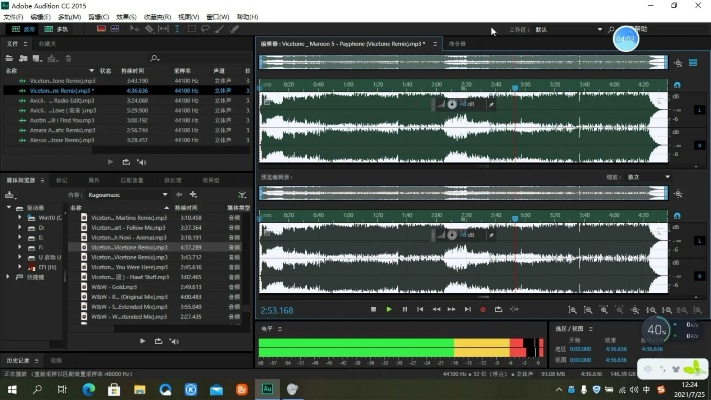
Task: Show the spectral pitch display
Action: point(115,29)
